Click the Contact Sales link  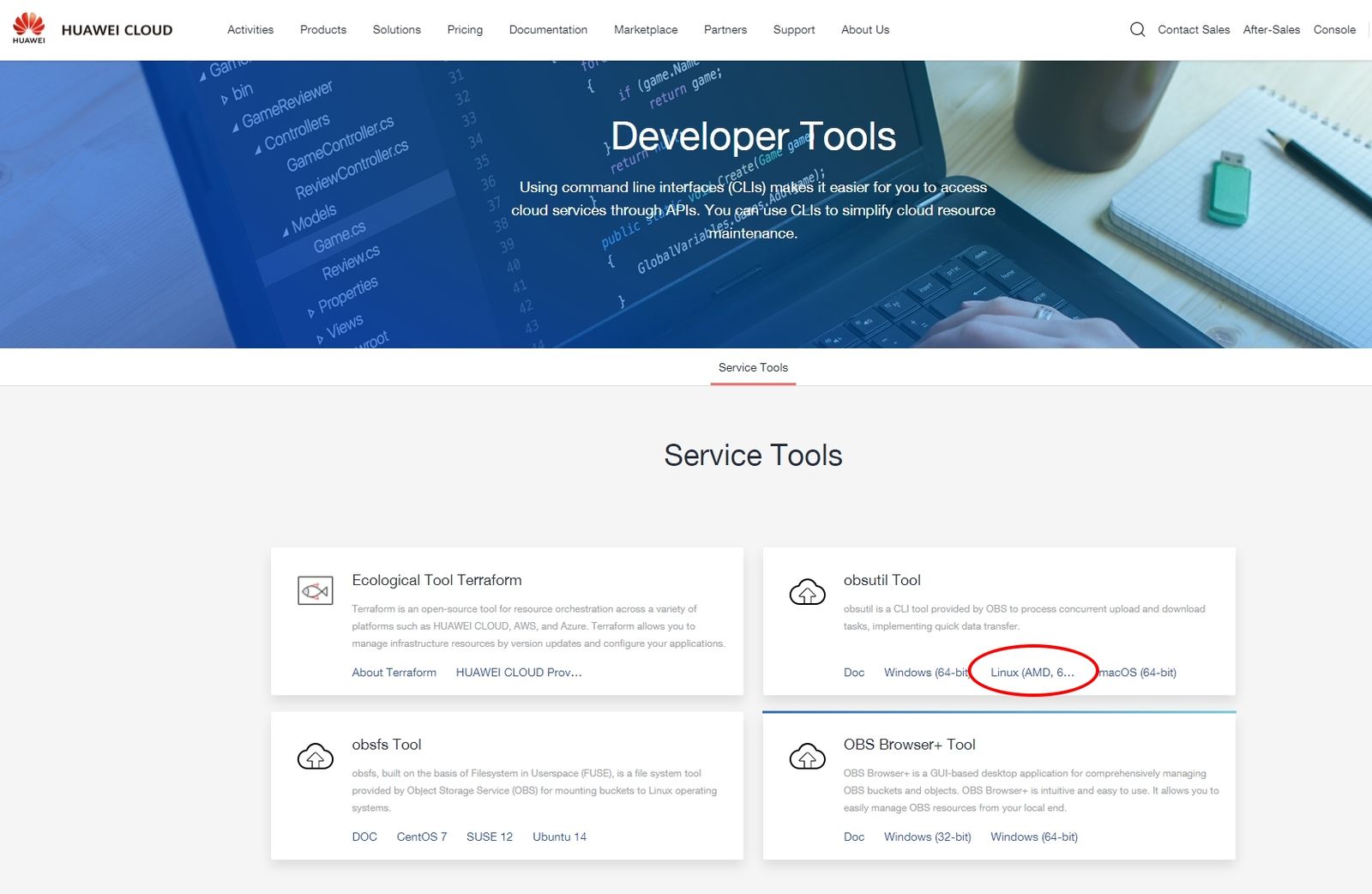[x=1194, y=29]
